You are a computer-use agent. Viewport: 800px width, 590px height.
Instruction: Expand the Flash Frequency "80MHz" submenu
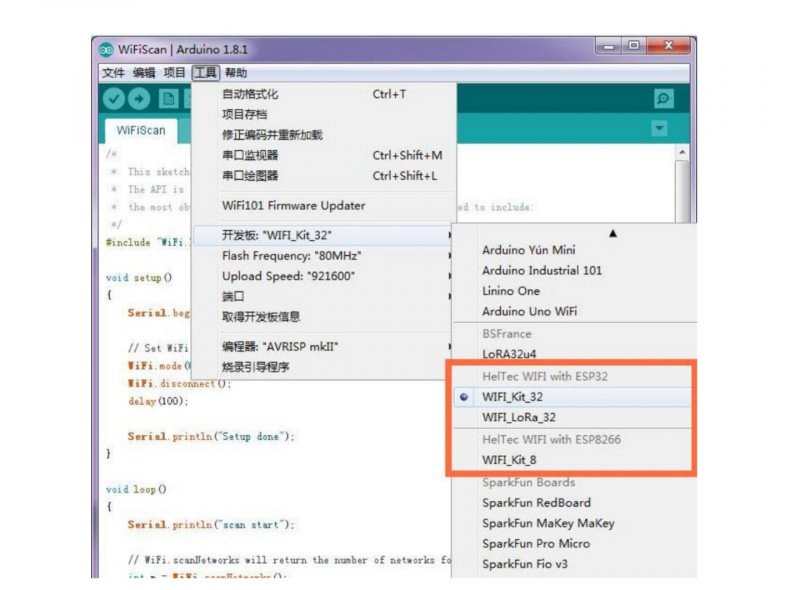pyautogui.click(x=323, y=256)
